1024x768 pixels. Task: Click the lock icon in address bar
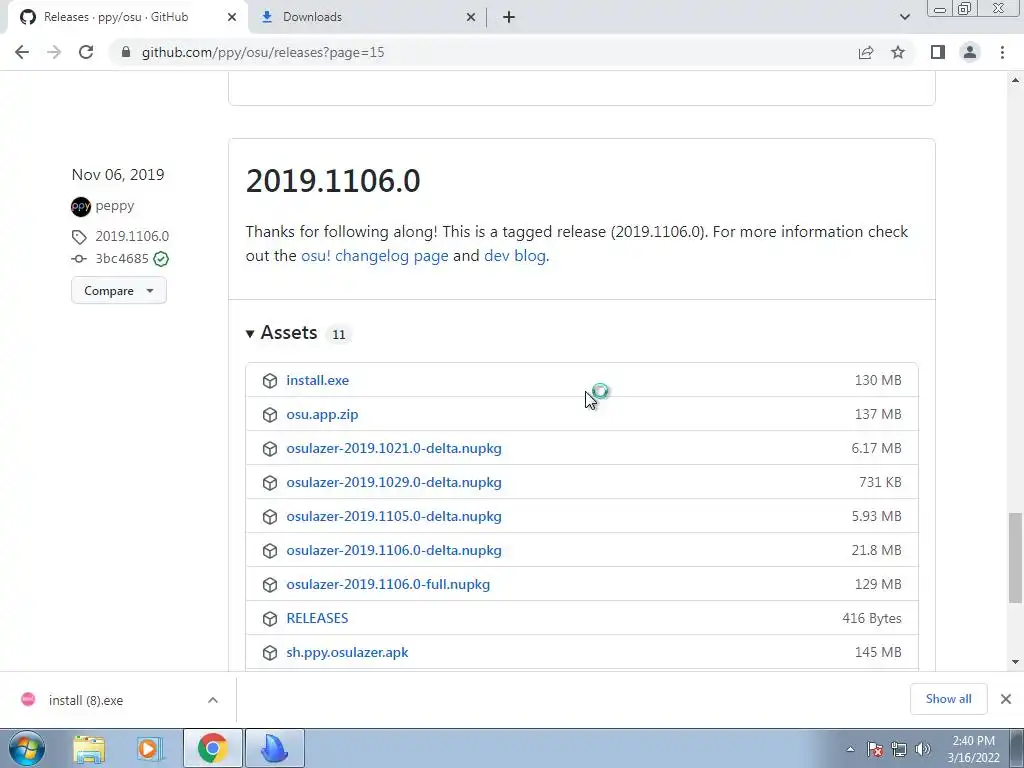click(x=126, y=52)
